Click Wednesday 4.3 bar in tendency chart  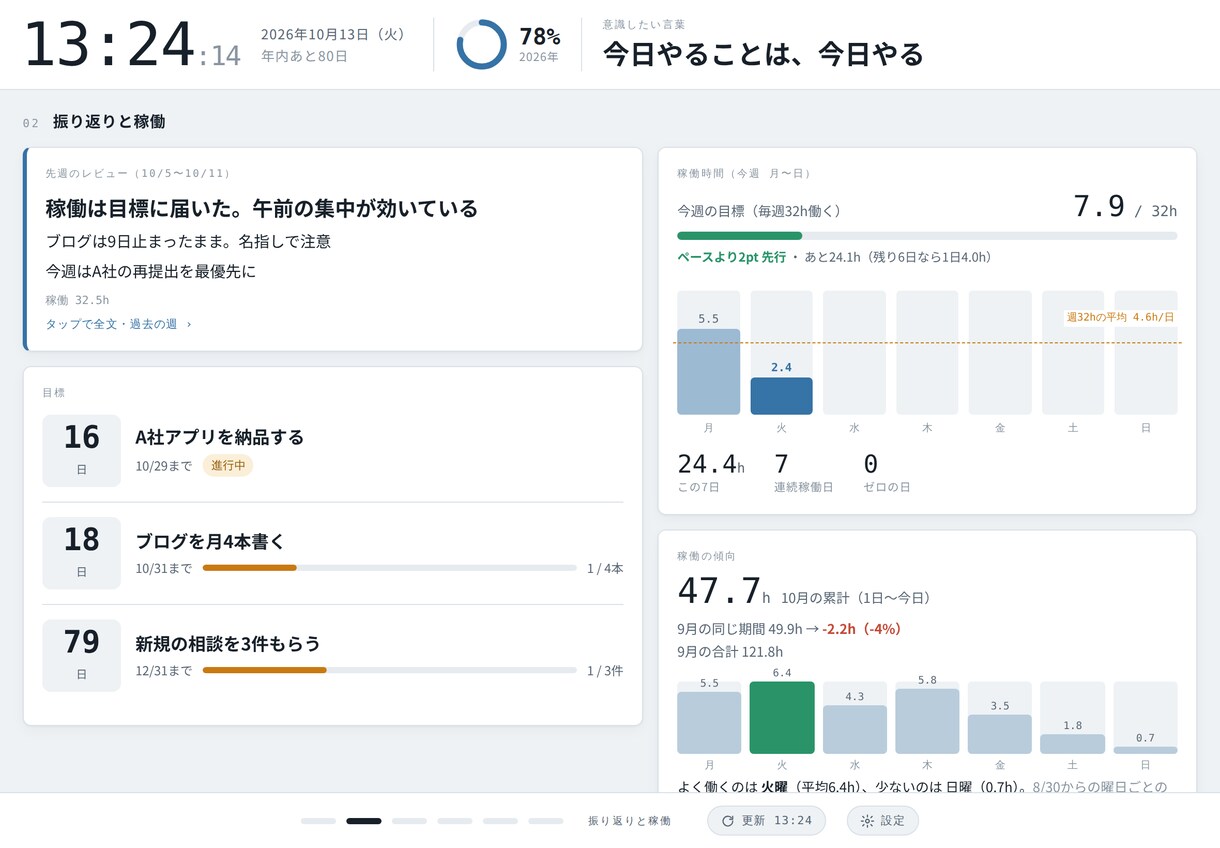[855, 729]
